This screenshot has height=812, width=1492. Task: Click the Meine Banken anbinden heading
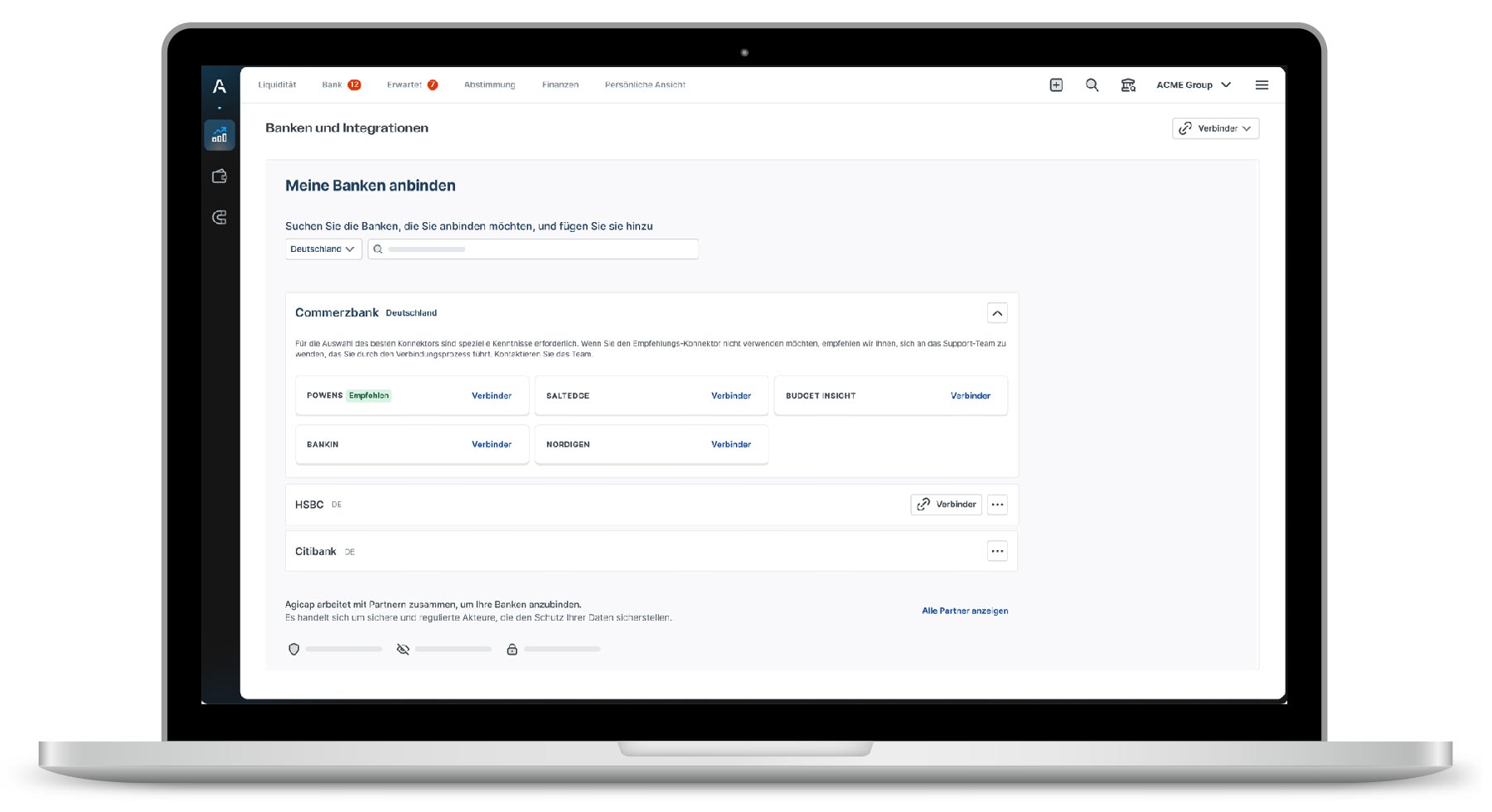[371, 186]
